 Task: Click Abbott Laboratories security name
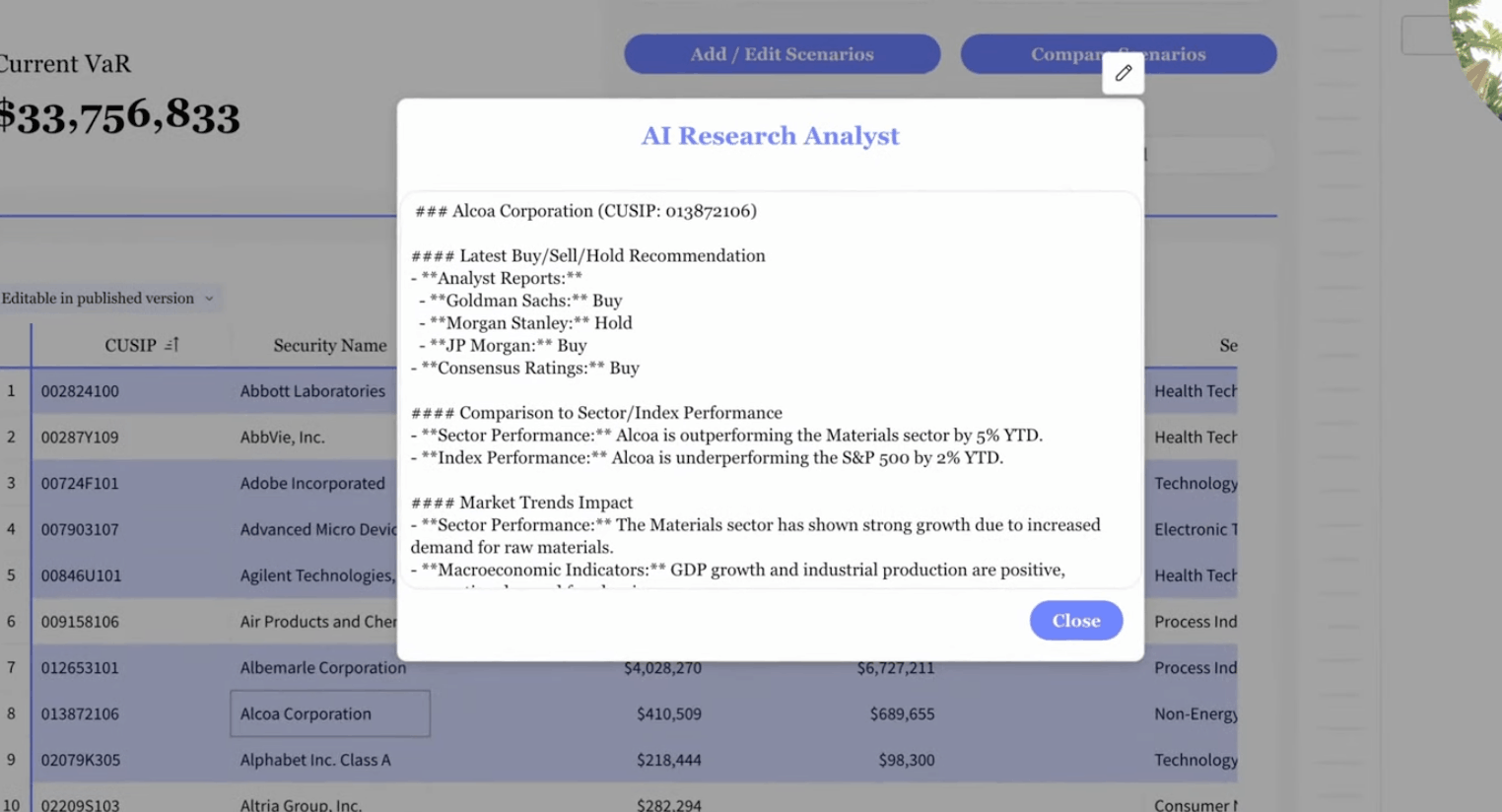(312, 391)
